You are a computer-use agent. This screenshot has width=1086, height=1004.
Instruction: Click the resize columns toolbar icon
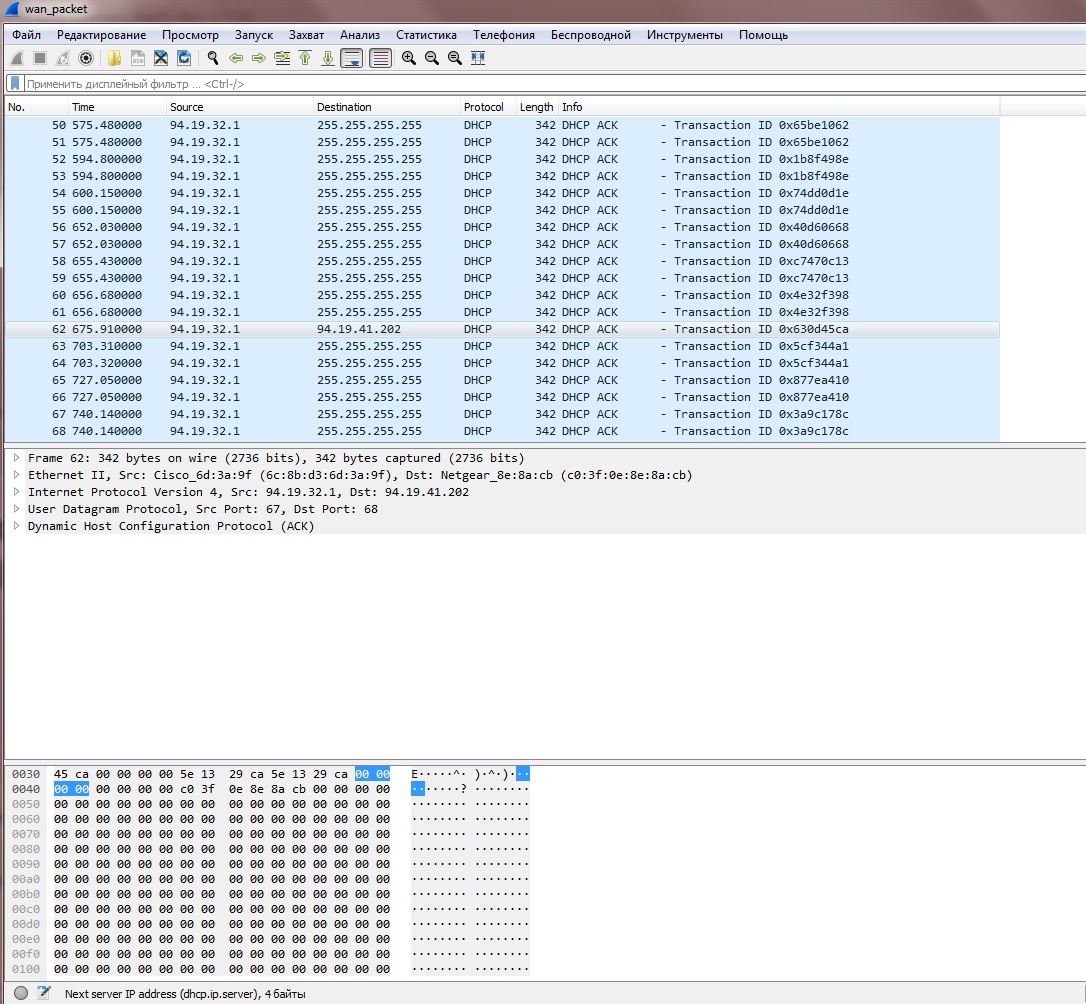coord(478,58)
